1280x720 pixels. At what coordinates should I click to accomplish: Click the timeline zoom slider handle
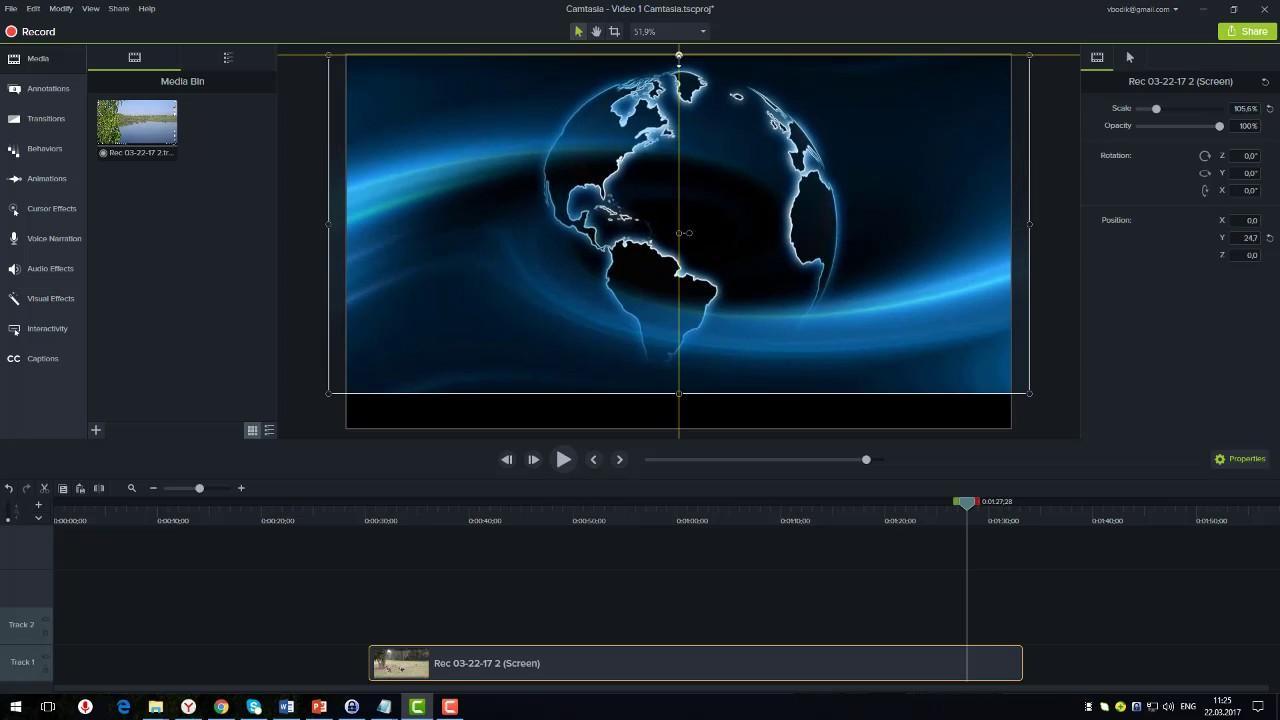(199, 488)
